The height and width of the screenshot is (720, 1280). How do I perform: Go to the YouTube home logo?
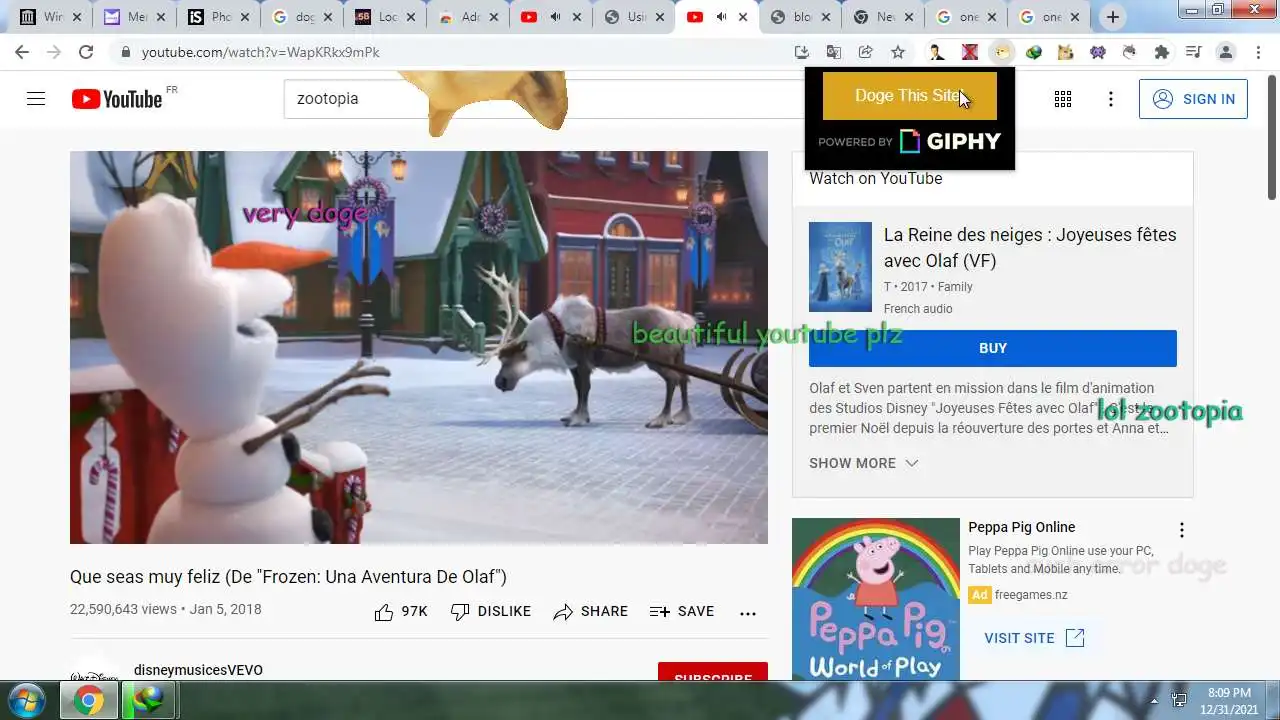[117, 99]
